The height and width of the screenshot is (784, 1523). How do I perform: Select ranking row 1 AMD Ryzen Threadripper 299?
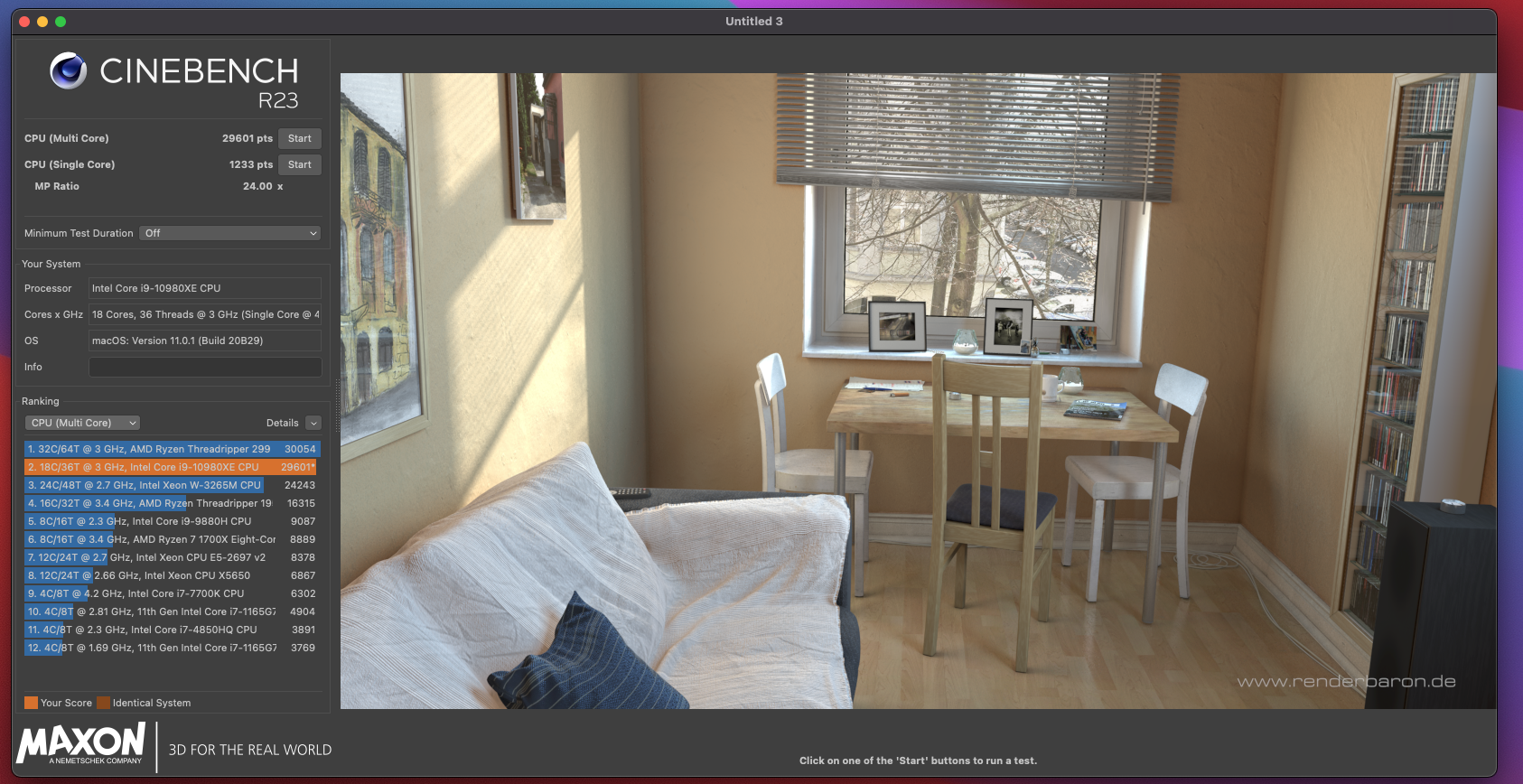[x=172, y=449]
